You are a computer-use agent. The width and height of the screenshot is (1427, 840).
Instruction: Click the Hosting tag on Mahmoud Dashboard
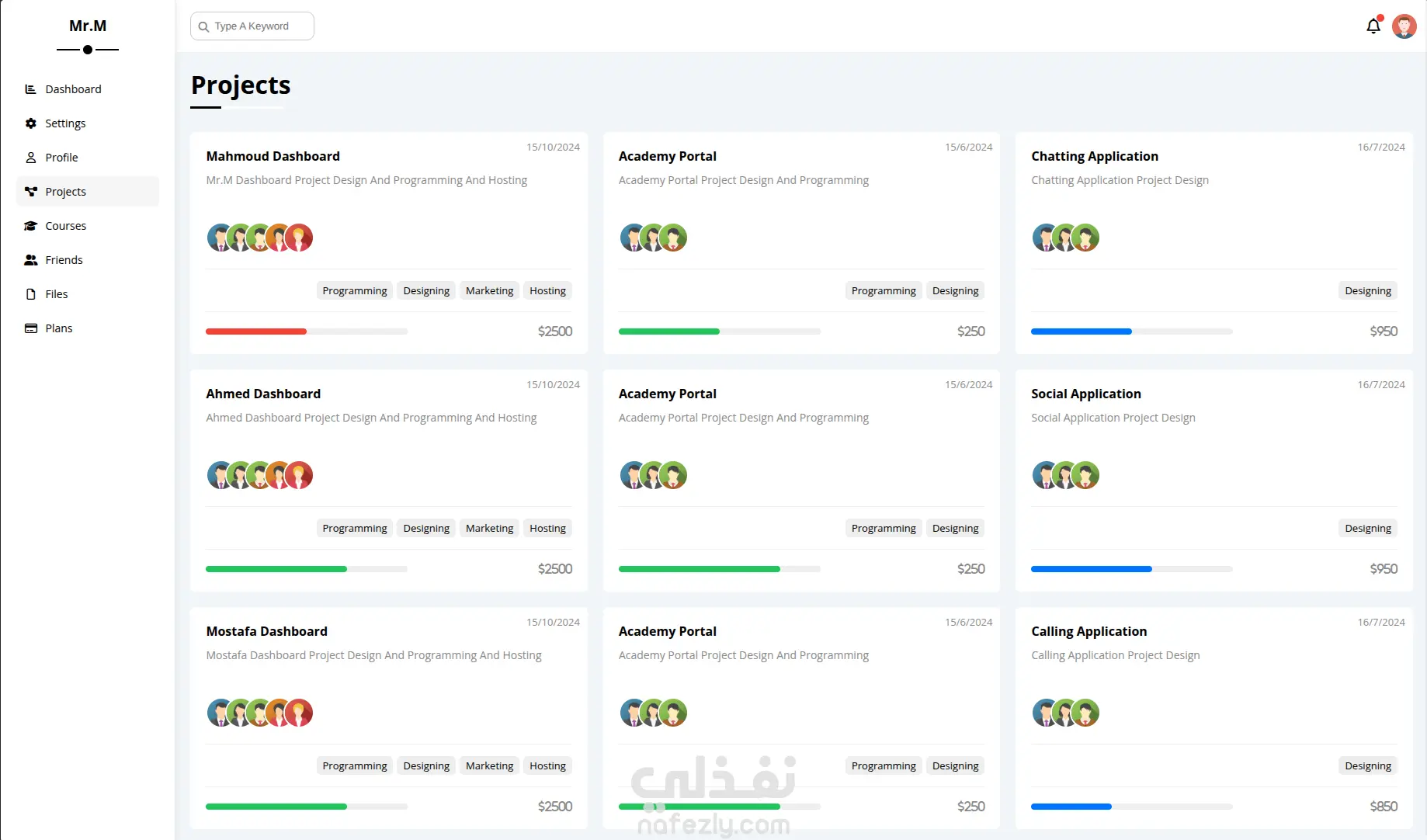tap(547, 291)
